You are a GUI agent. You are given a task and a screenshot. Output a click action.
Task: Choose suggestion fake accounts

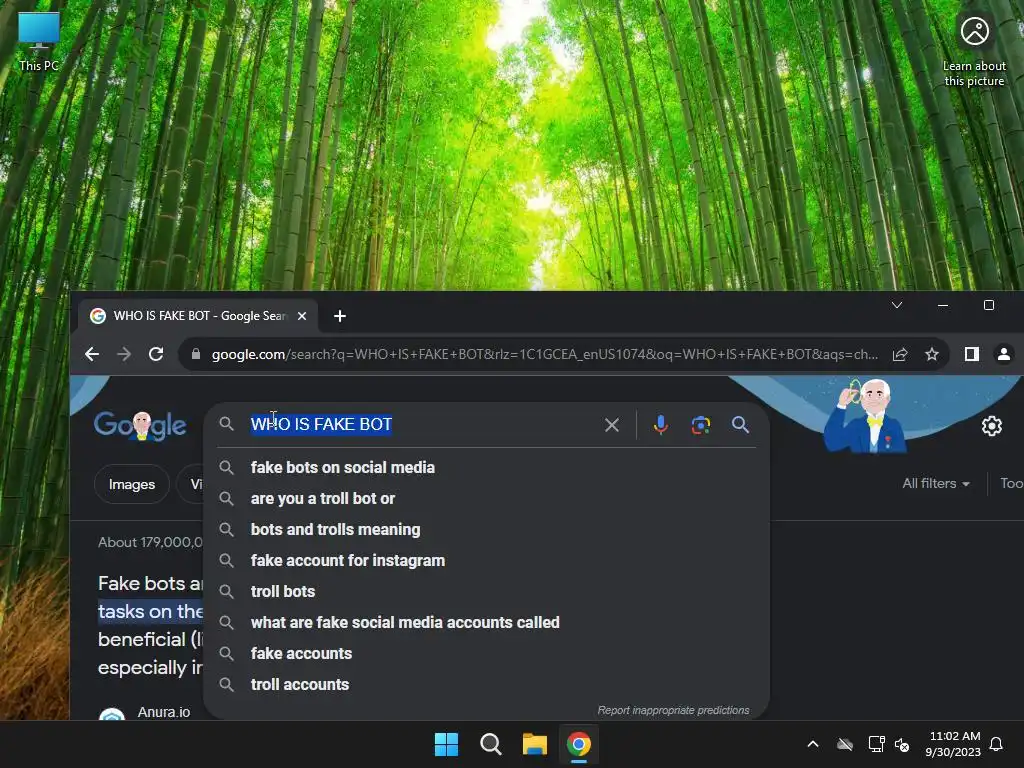(x=487, y=654)
